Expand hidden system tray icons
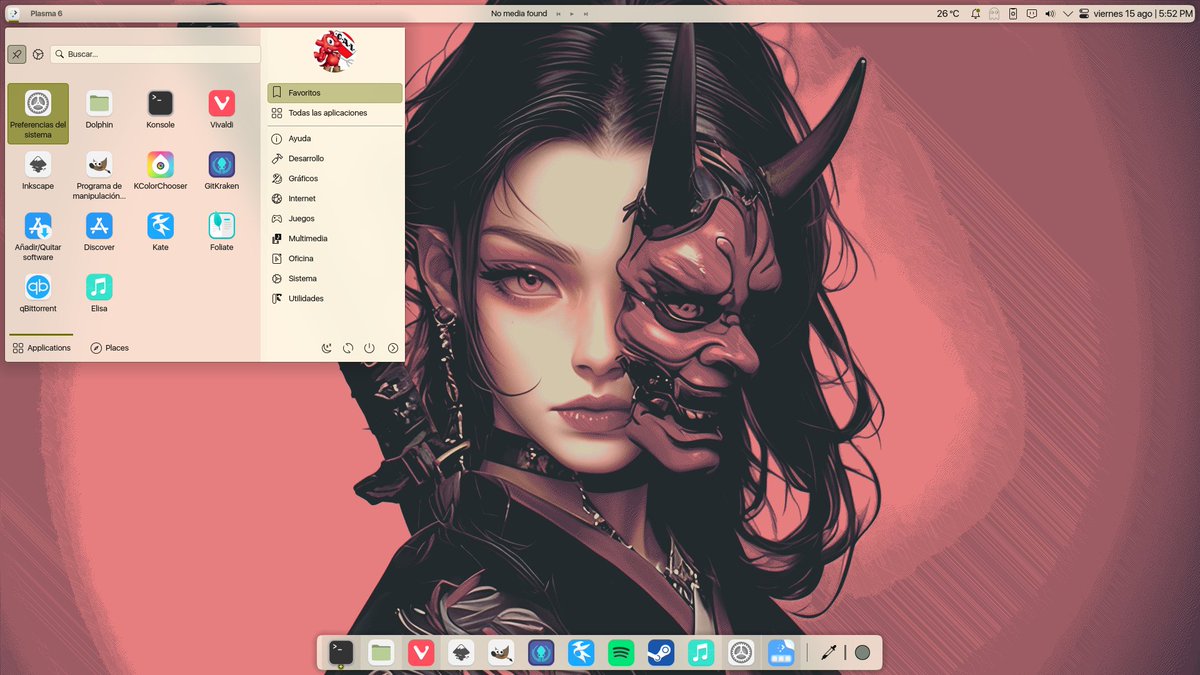 tap(1068, 14)
